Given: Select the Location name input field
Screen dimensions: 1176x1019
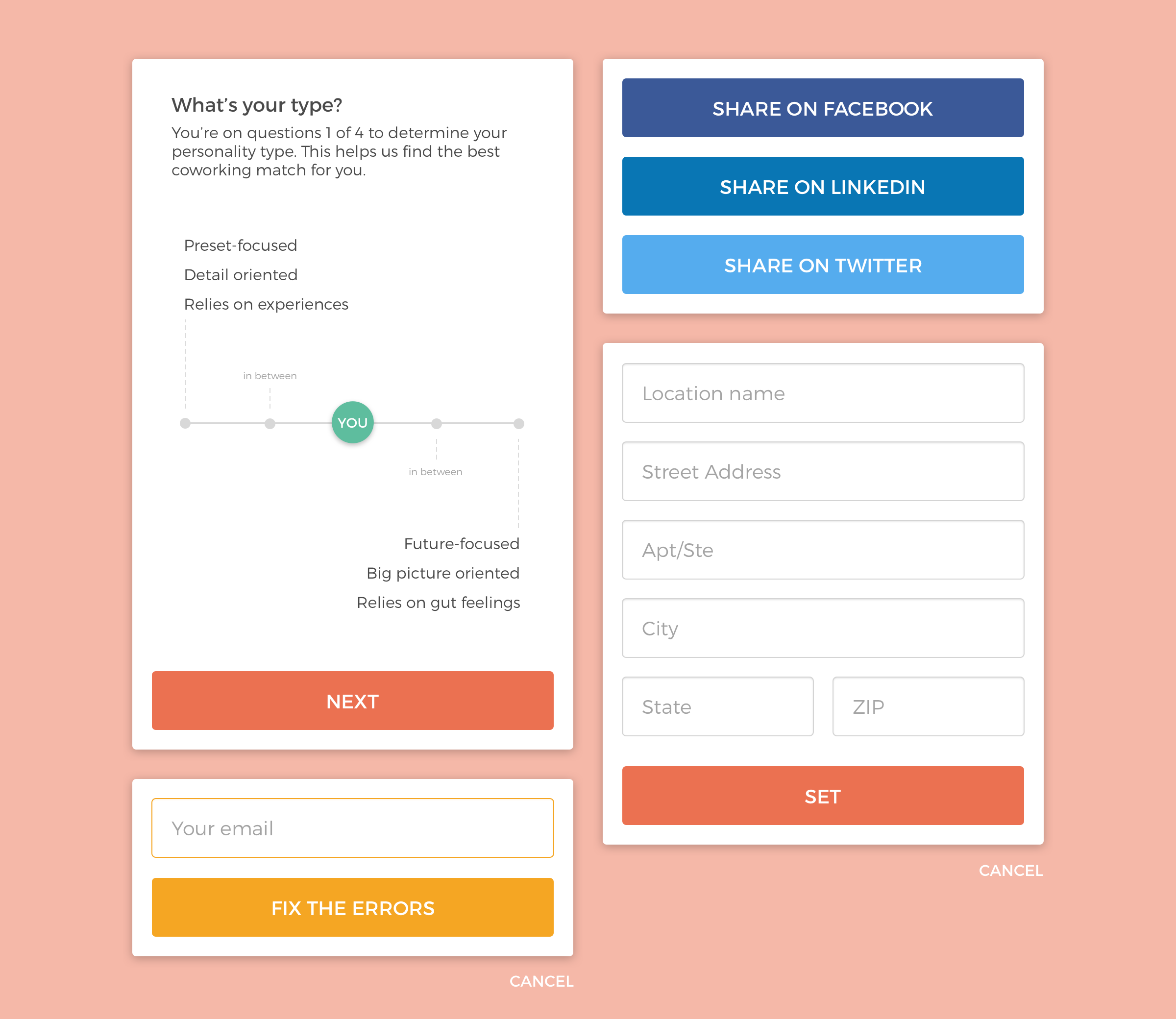Looking at the screenshot, I should (x=821, y=393).
